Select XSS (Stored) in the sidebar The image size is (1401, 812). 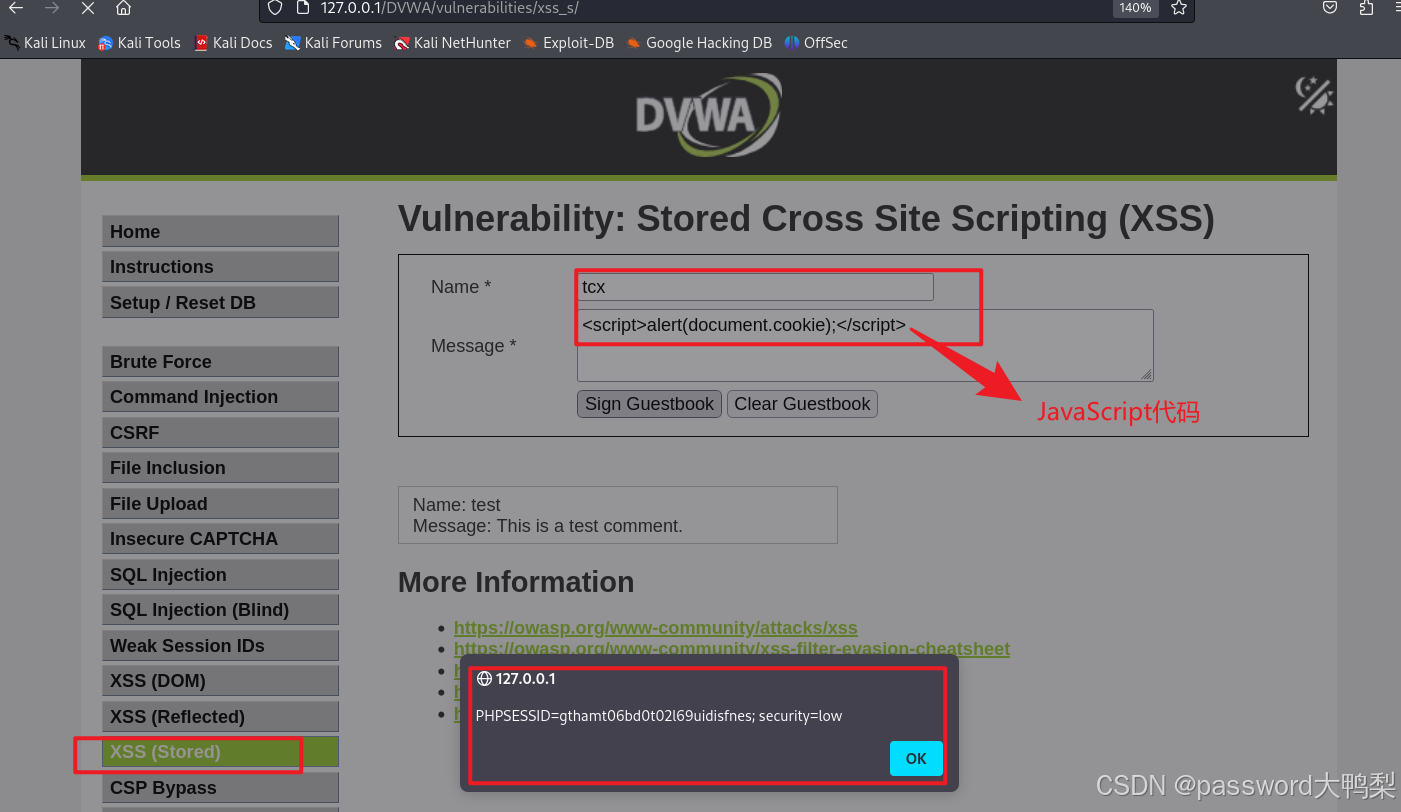pos(220,752)
